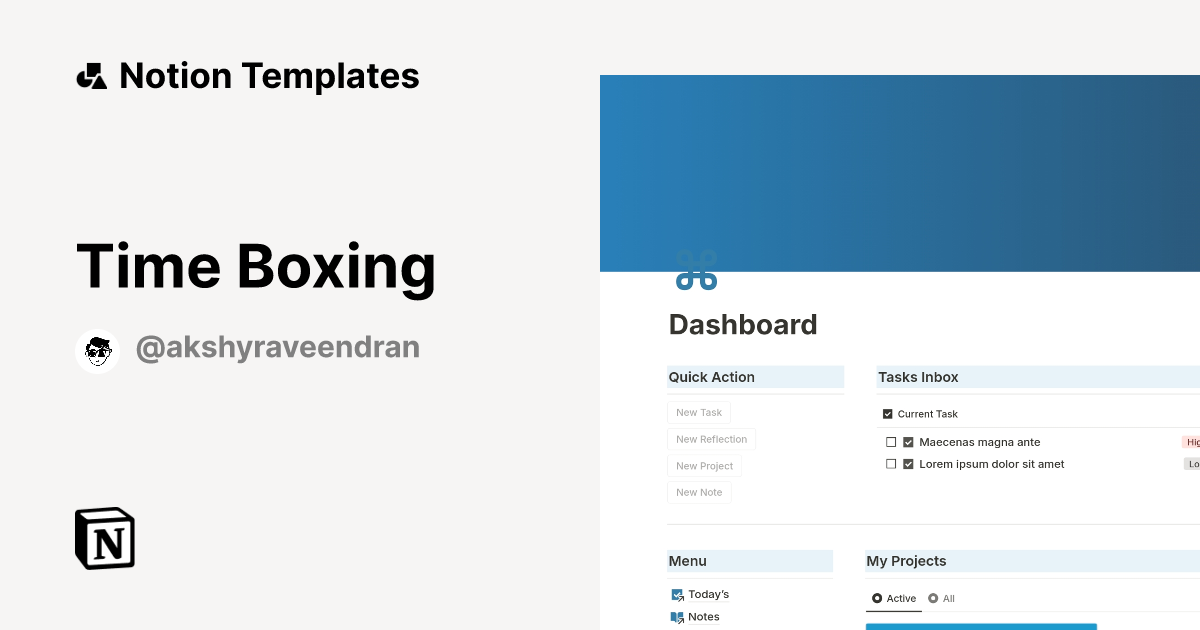
Task: Click @akshyraveendran's profile avatar picture
Action: 97,350
